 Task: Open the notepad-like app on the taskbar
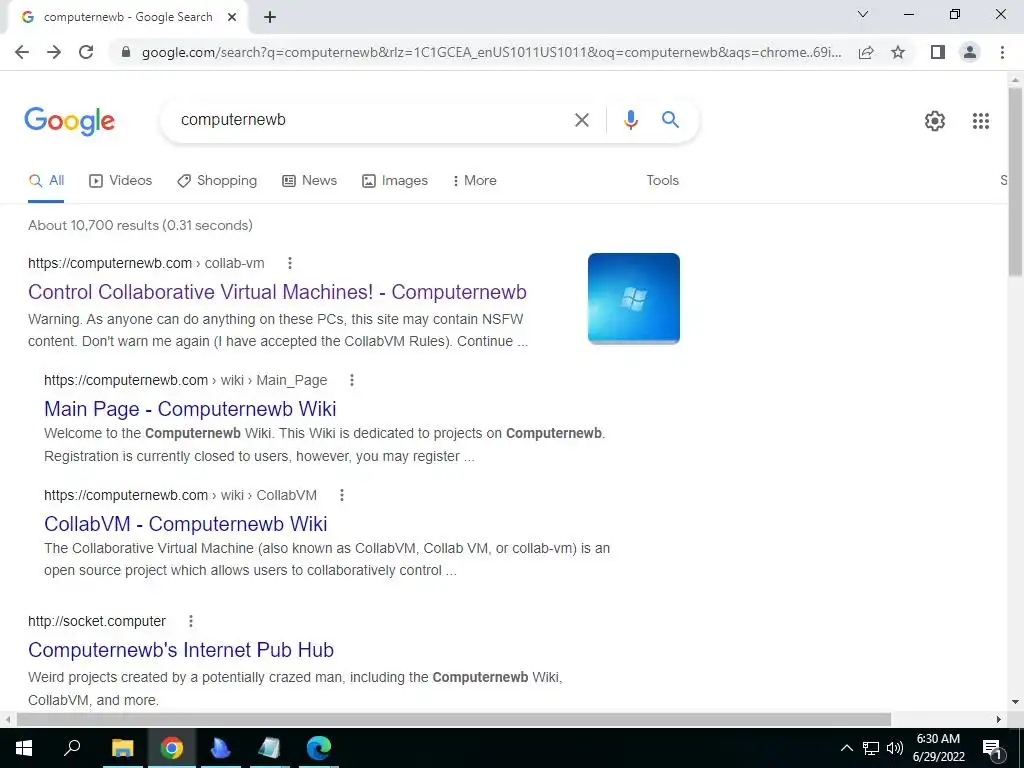click(269, 748)
